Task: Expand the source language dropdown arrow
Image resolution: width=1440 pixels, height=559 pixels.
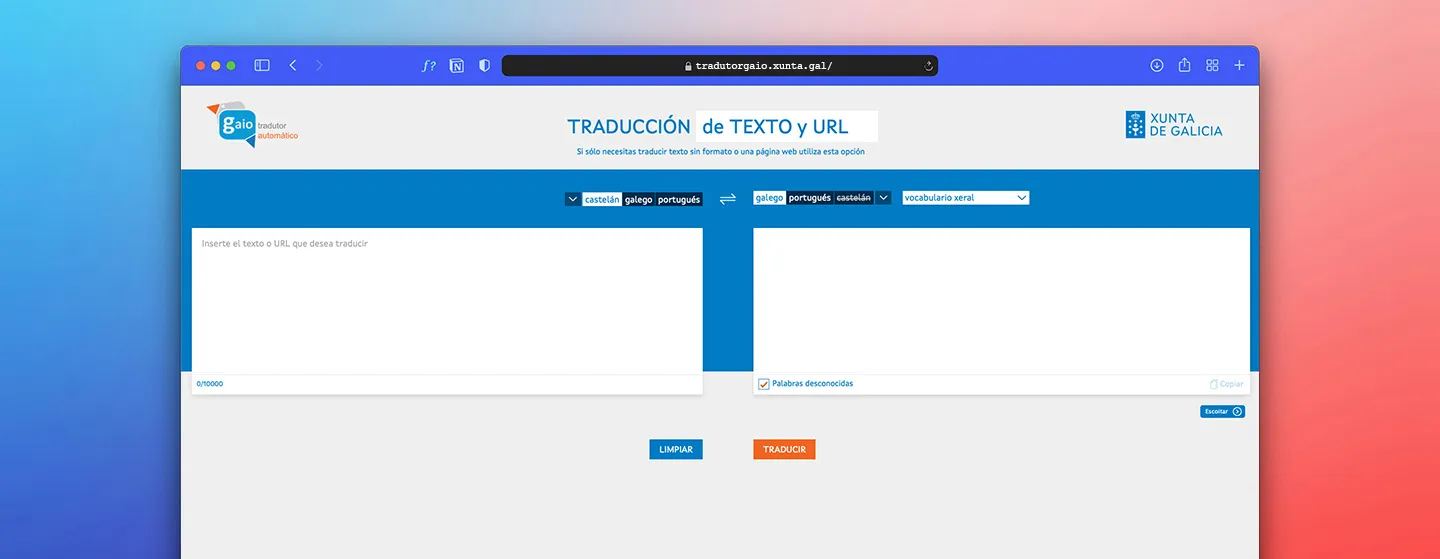Action: 573,199
